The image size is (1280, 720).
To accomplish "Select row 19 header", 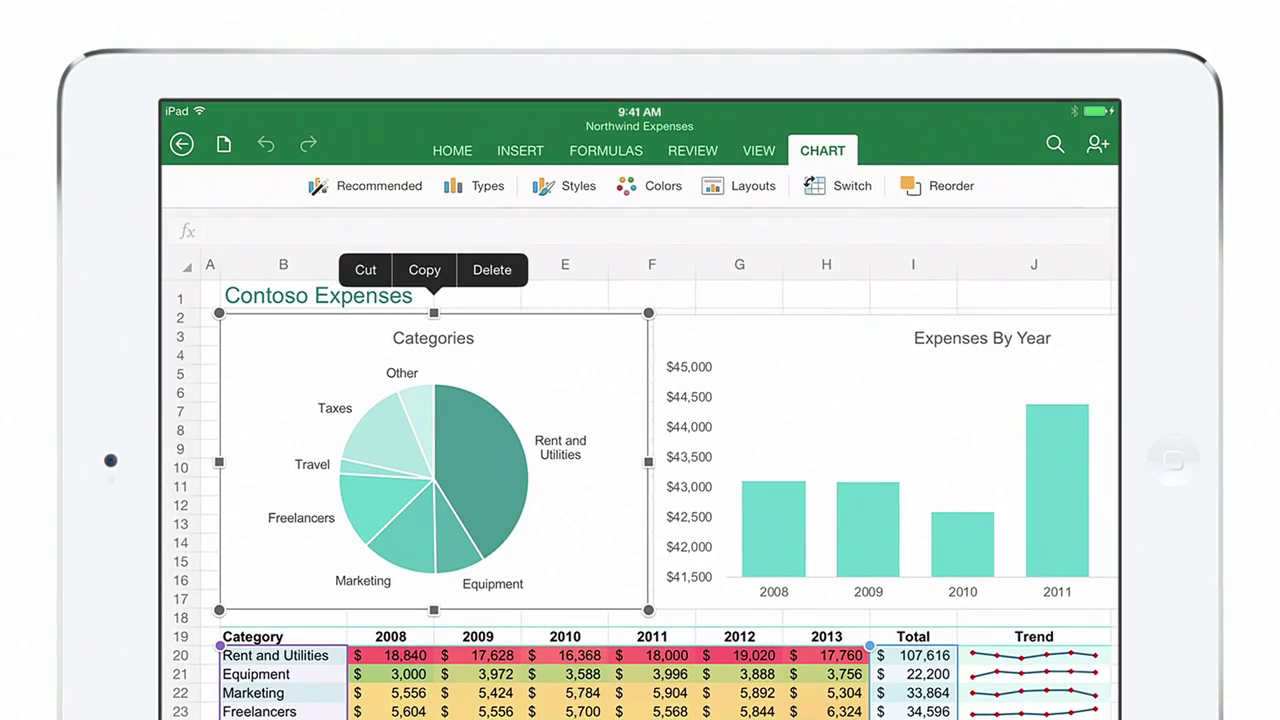I will click(181, 637).
